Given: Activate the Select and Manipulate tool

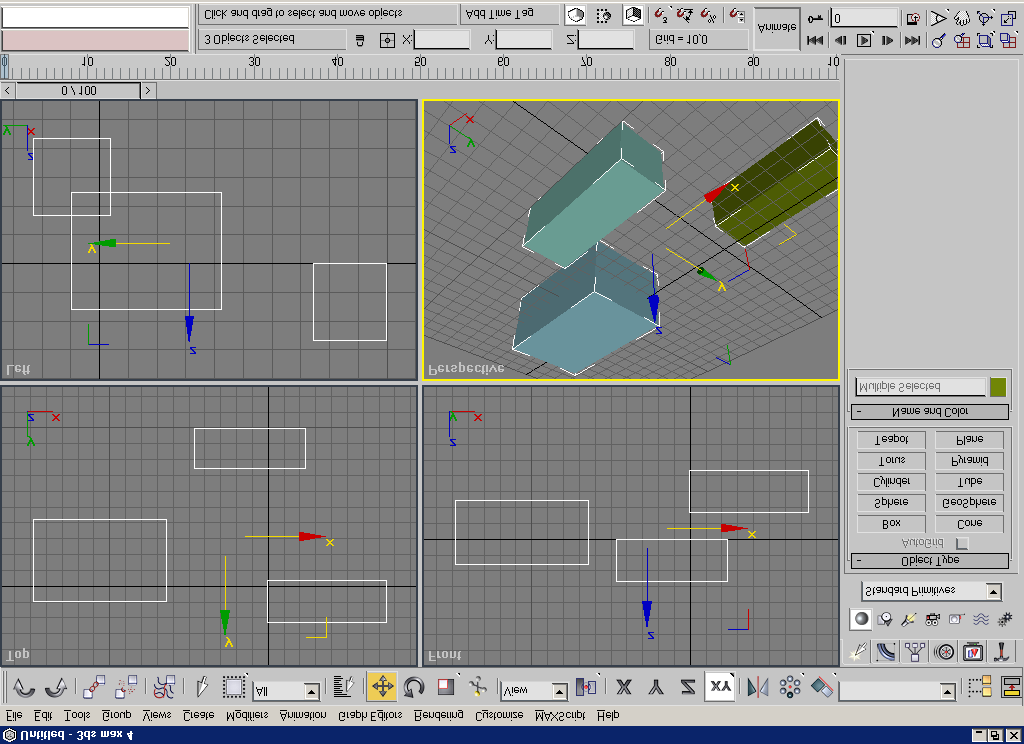Looking at the screenshot, I should [479, 687].
